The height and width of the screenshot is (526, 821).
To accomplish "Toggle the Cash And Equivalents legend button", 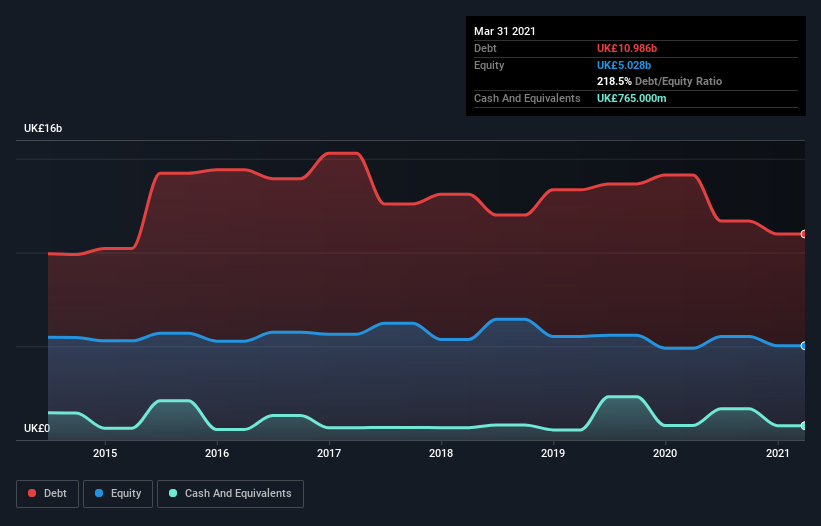I will click(x=230, y=494).
